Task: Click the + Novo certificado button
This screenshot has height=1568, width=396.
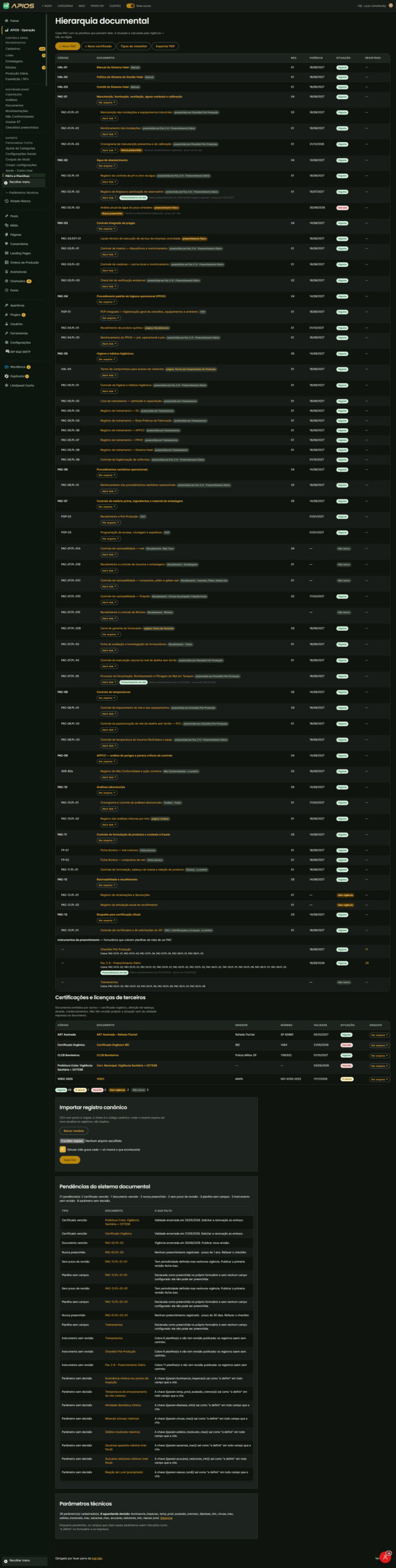Action: pos(98,46)
